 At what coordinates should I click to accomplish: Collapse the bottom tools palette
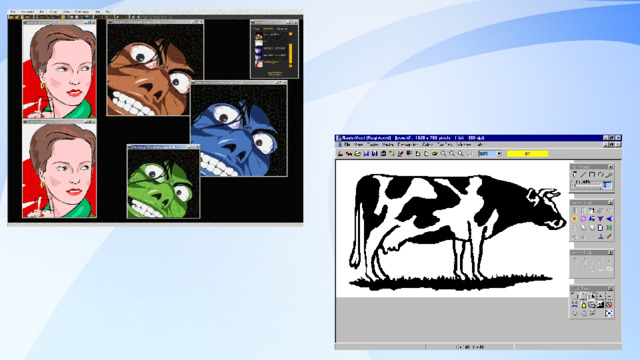click(x=611, y=288)
